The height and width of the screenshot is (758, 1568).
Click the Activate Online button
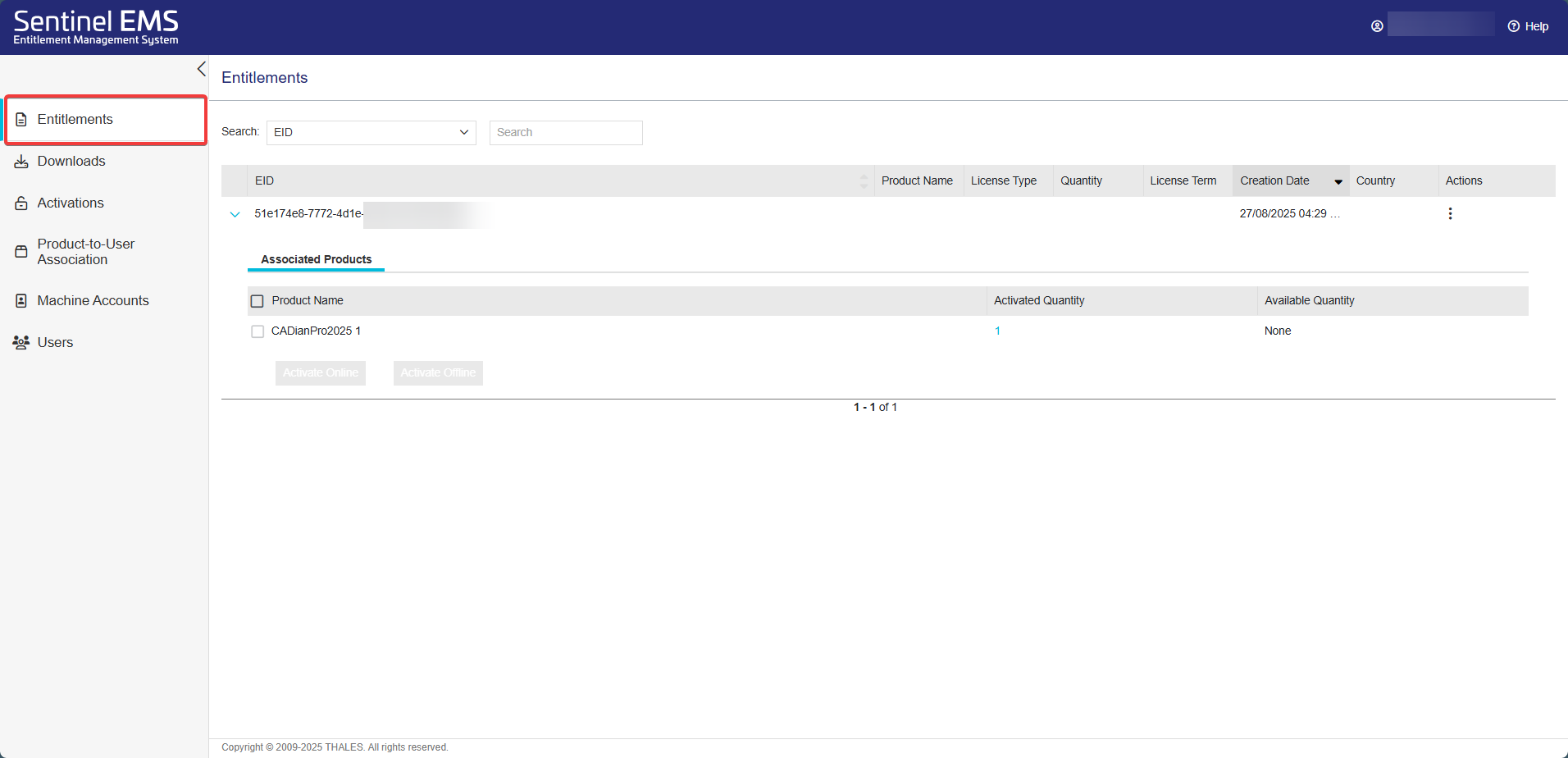click(x=321, y=373)
